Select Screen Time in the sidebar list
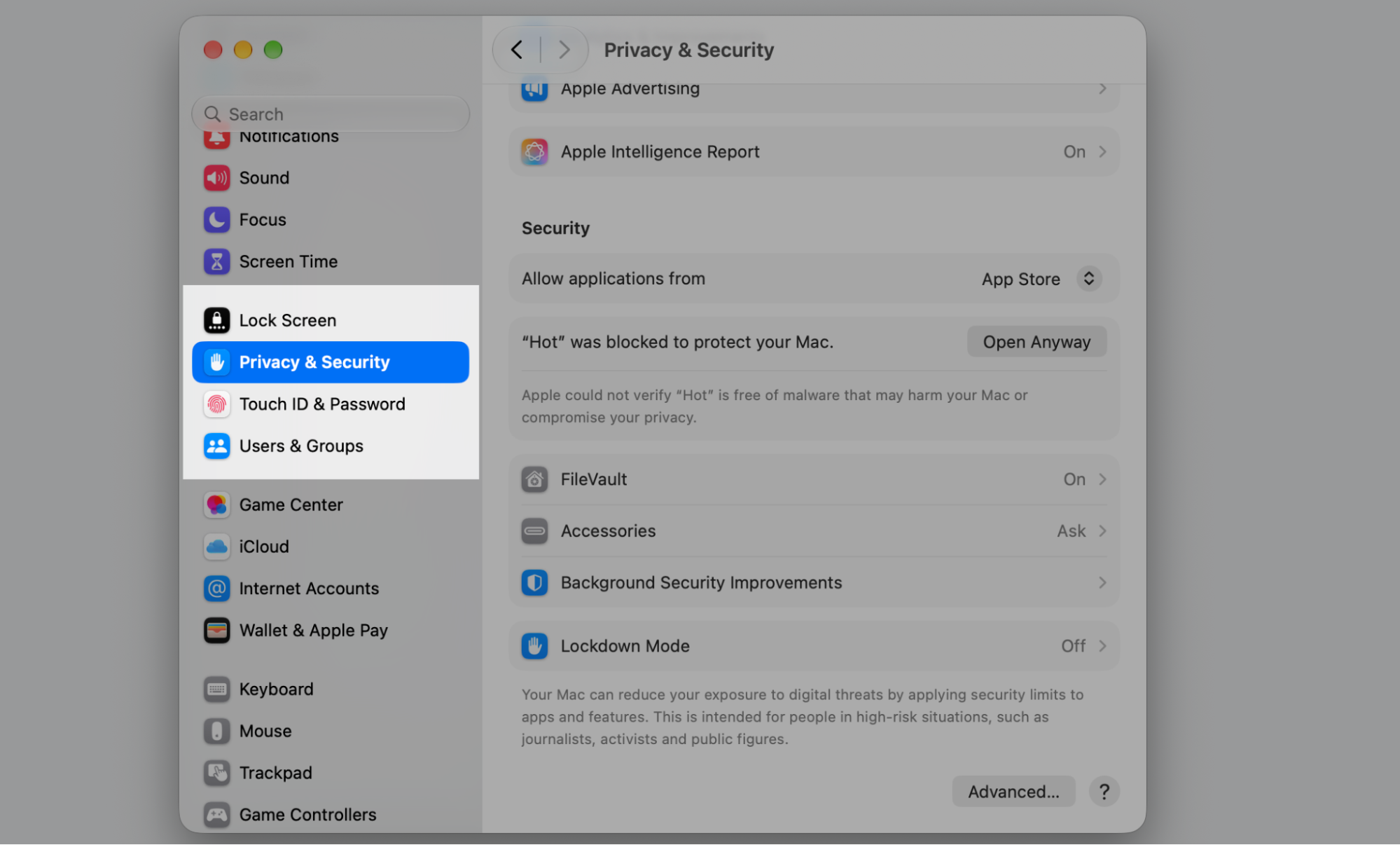The width and height of the screenshot is (1400, 845). 331,261
